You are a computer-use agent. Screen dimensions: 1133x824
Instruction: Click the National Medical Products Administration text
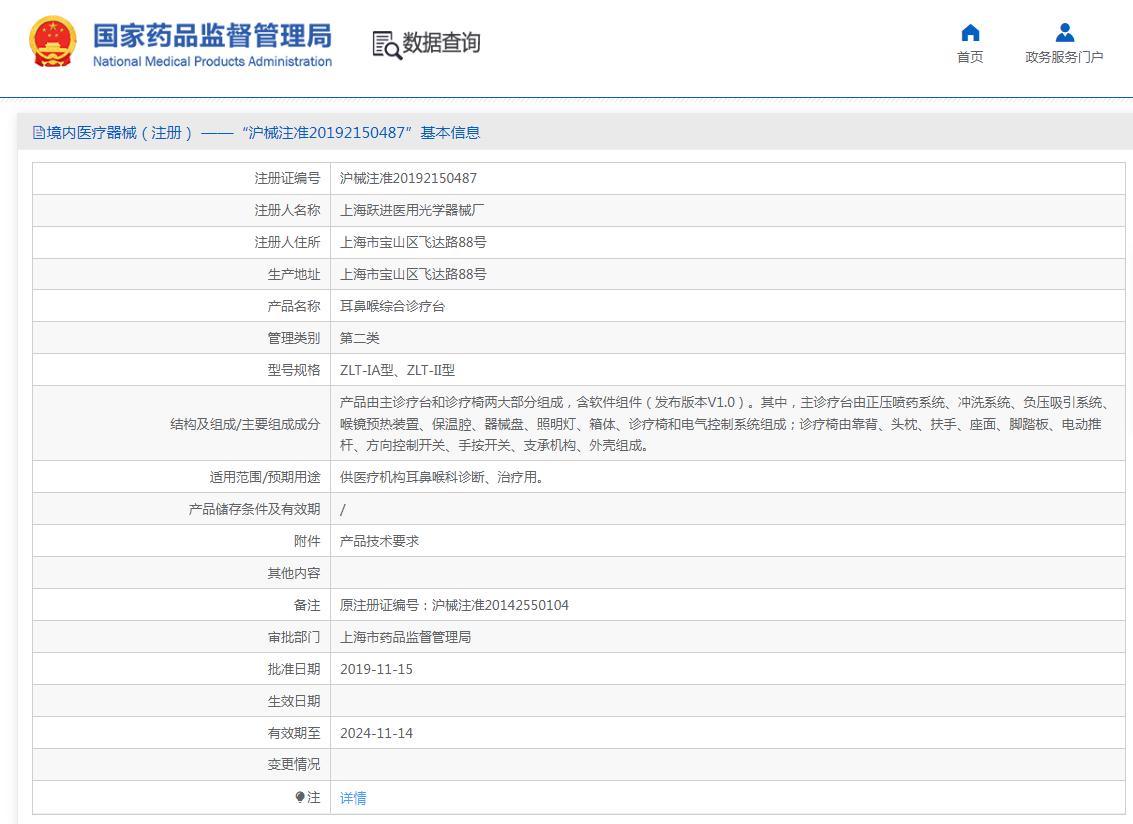212,61
